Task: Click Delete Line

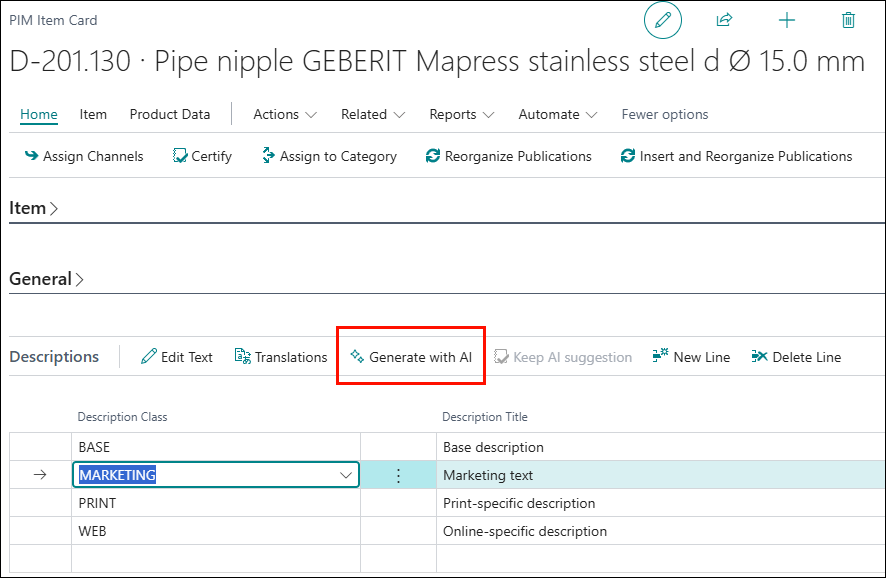Action: 796,357
